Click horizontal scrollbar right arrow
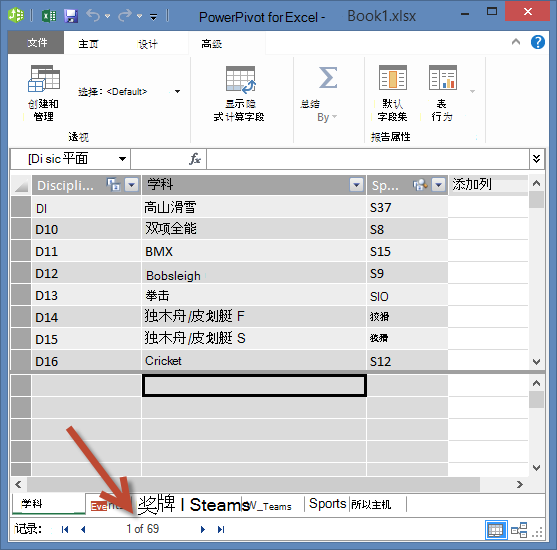 [x=520, y=484]
